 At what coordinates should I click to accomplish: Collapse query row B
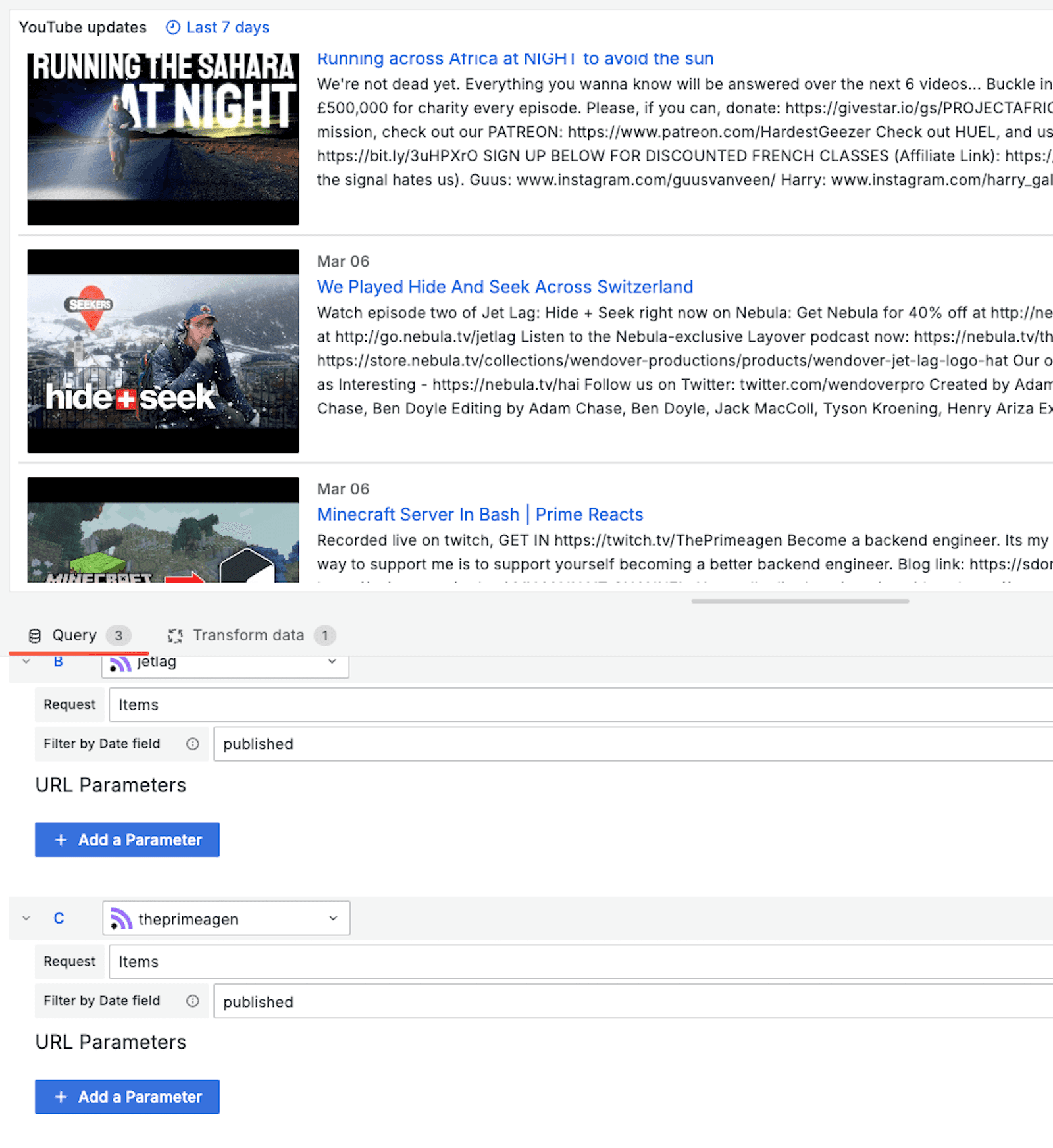(x=26, y=661)
